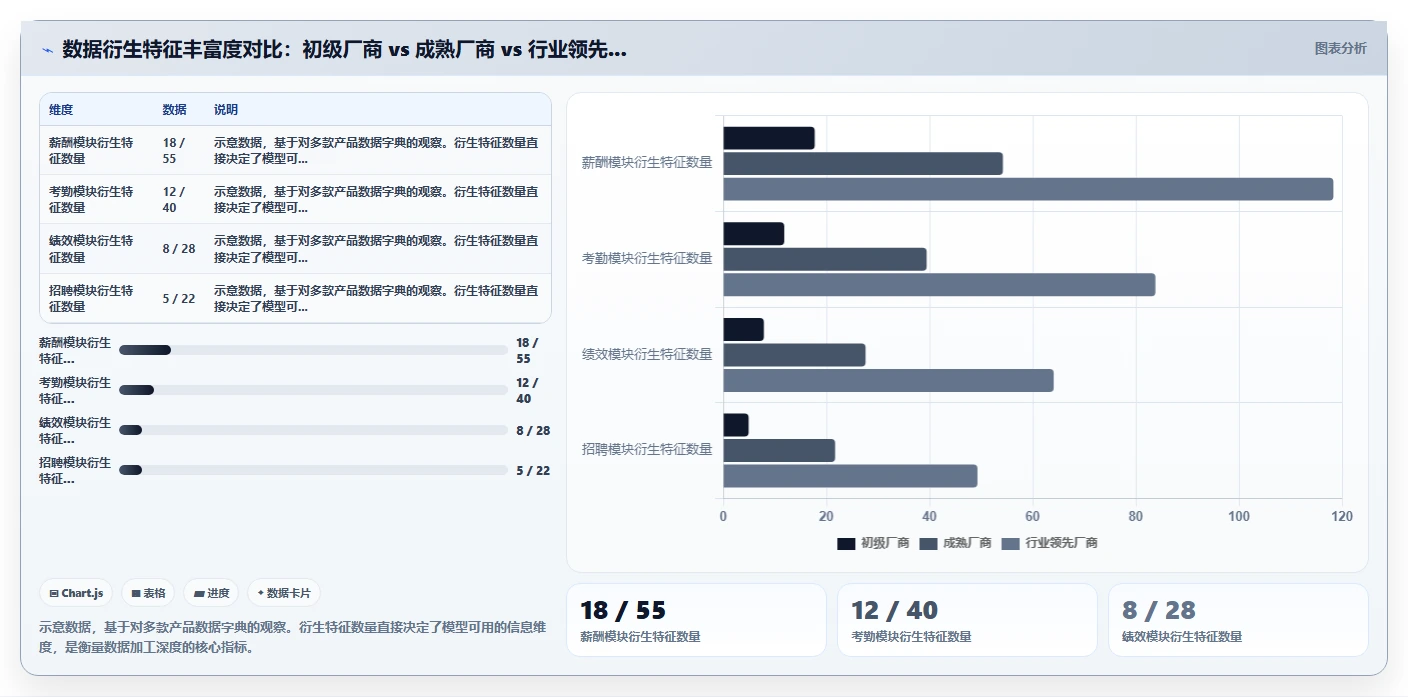The image size is (1408, 697).
Task: Toggle the 成熟厂商 legend swatch
Action: [x=928, y=543]
